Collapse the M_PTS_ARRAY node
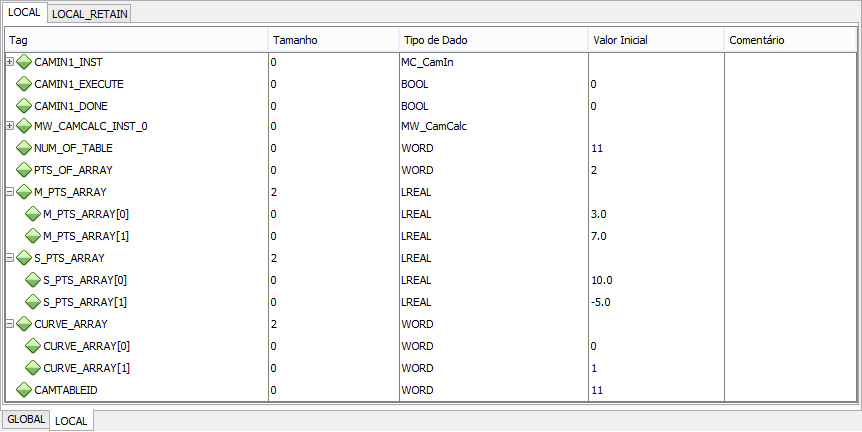The width and height of the screenshot is (862, 432). (10, 192)
